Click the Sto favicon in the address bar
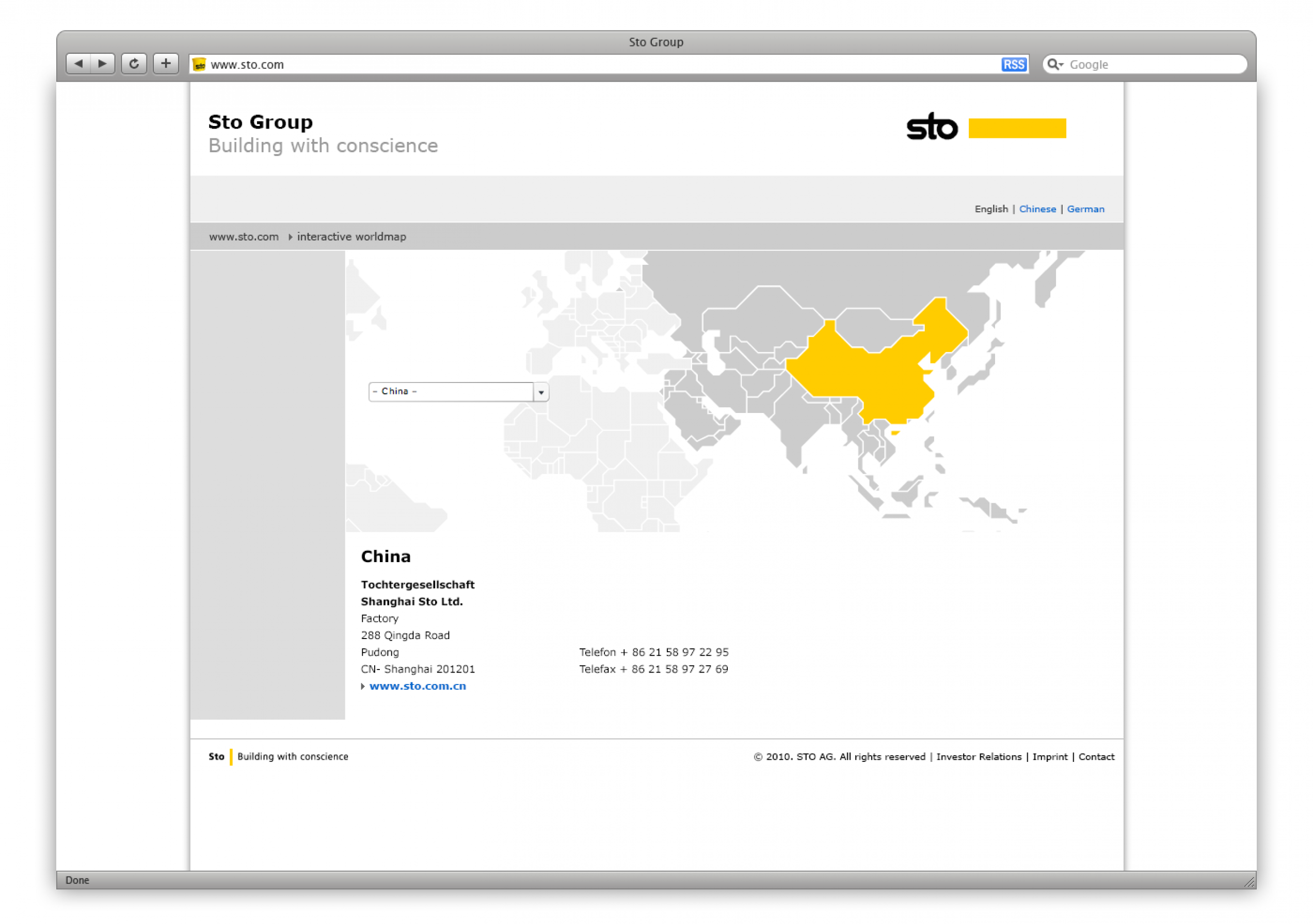The width and height of the screenshot is (1313, 924). [199, 65]
